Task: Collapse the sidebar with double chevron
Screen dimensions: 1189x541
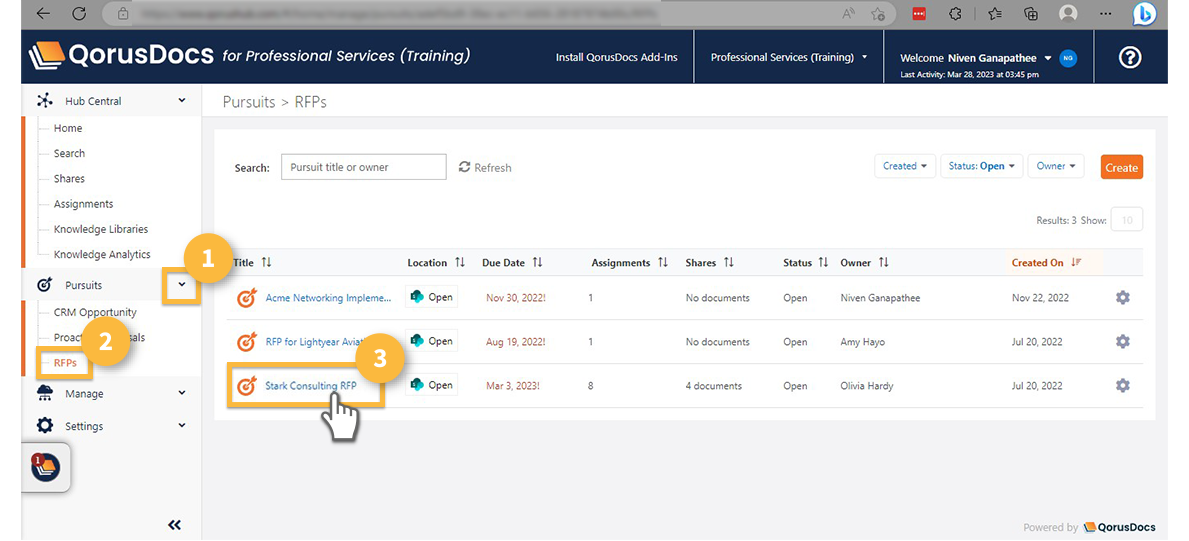Action: click(x=174, y=524)
